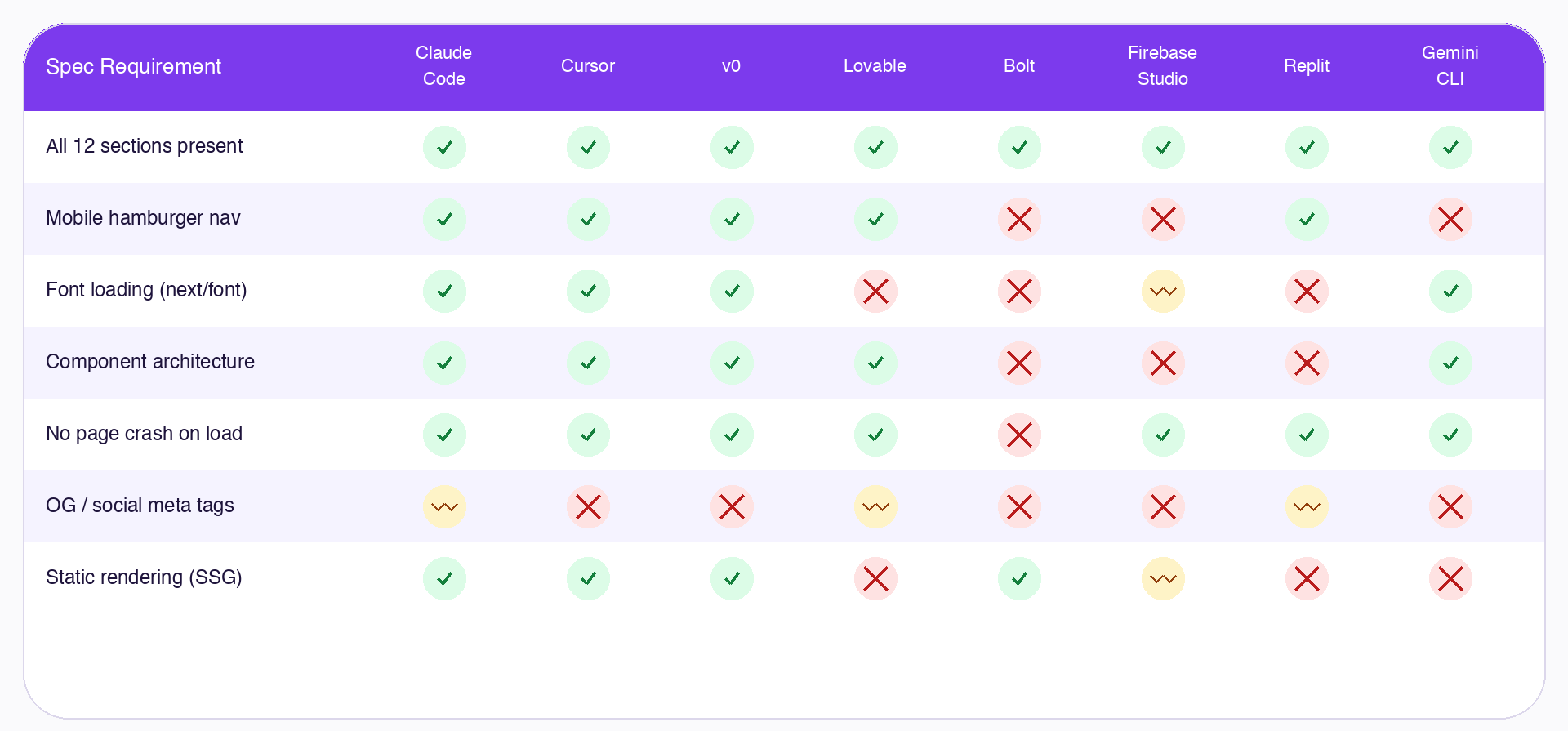Click Gemini CLI cross for Mobile hamburger nav

point(1450,219)
